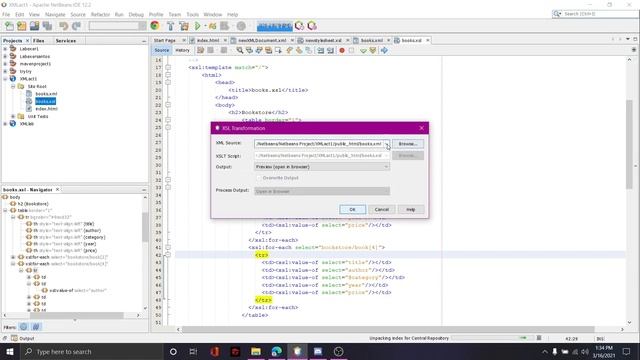Click the Navigator horizontal scrollbar
The height and width of the screenshot is (360, 640).
[76, 316]
